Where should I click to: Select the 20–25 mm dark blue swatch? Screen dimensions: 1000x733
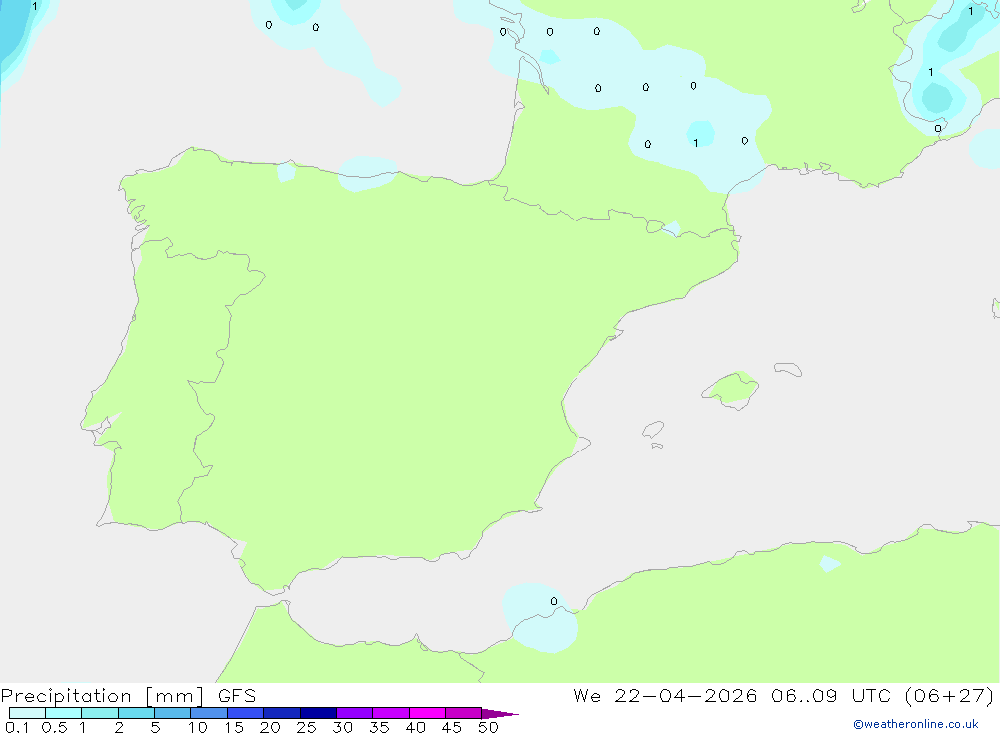click(x=282, y=713)
